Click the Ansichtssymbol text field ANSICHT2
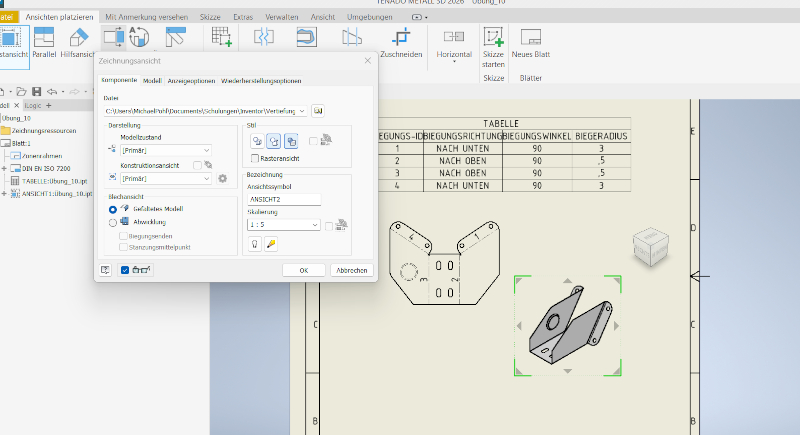The width and height of the screenshot is (800, 435). point(284,199)
